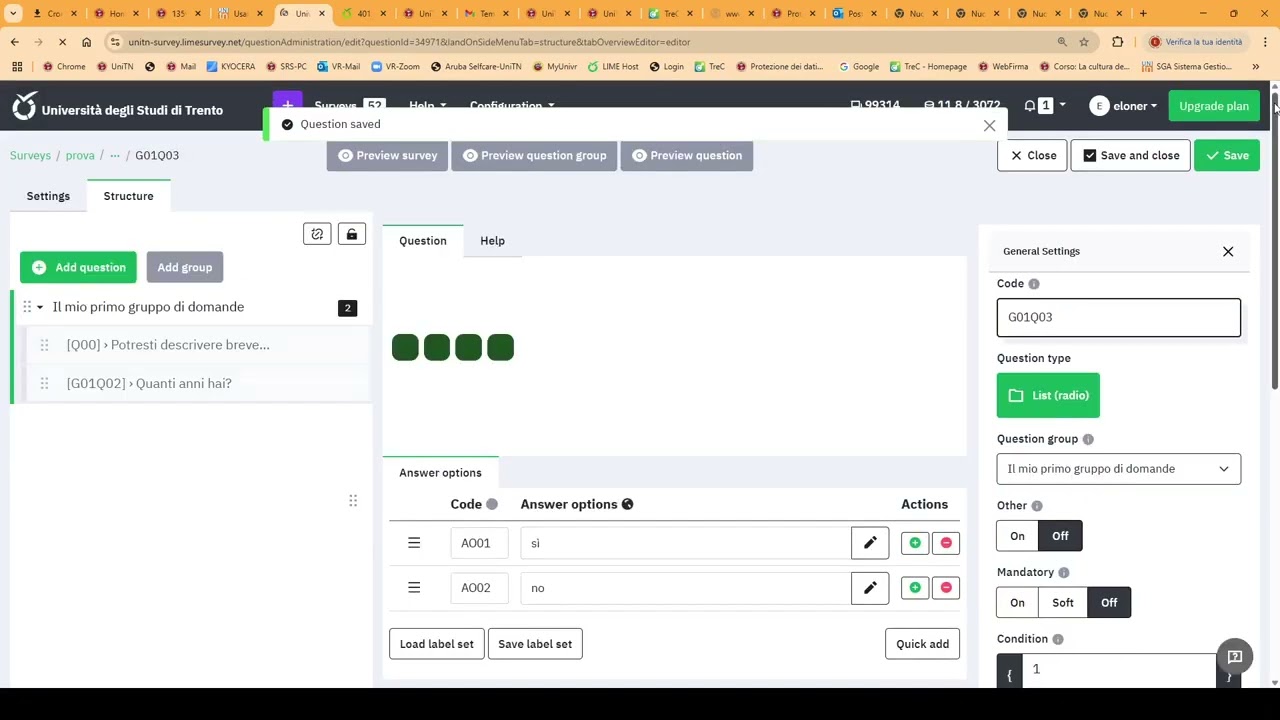Image resolution: width=1280 pixels, height=720 pixels.
Task: Set Mandatory to Off
Action: [1109, 603]
